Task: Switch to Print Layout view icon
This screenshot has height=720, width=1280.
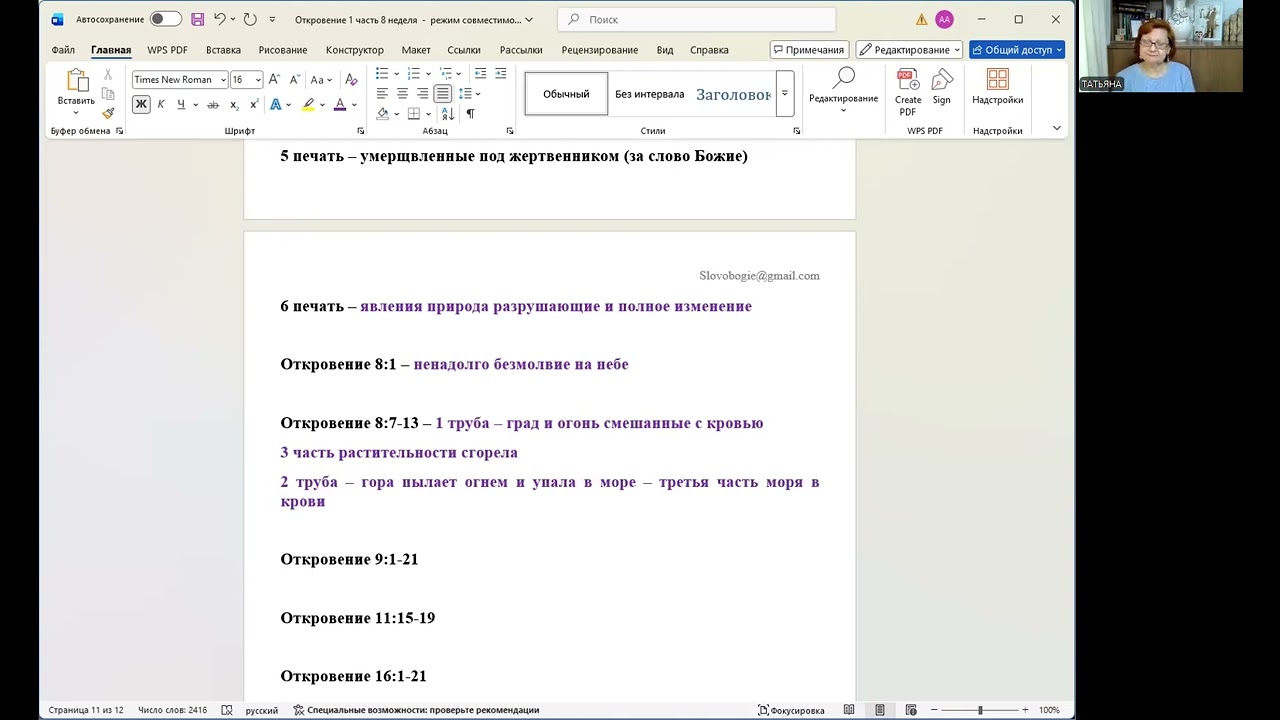Action: 880,710
